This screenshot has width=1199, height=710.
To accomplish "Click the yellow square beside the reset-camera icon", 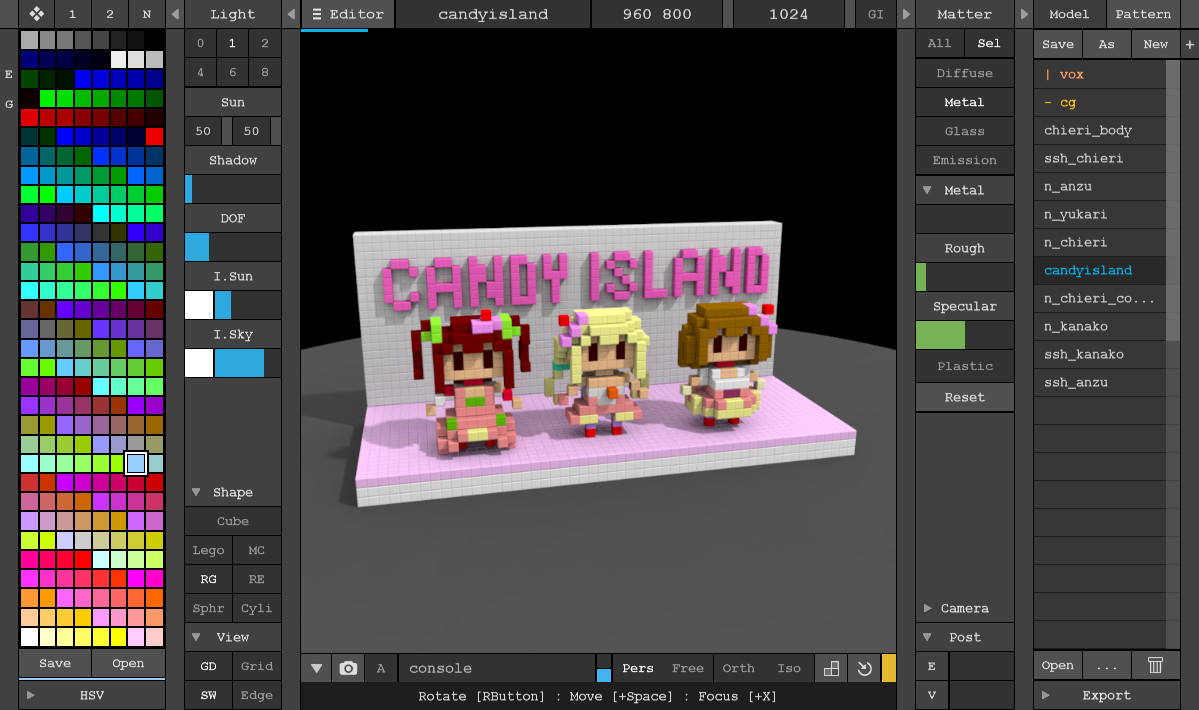I will [889, 668].
